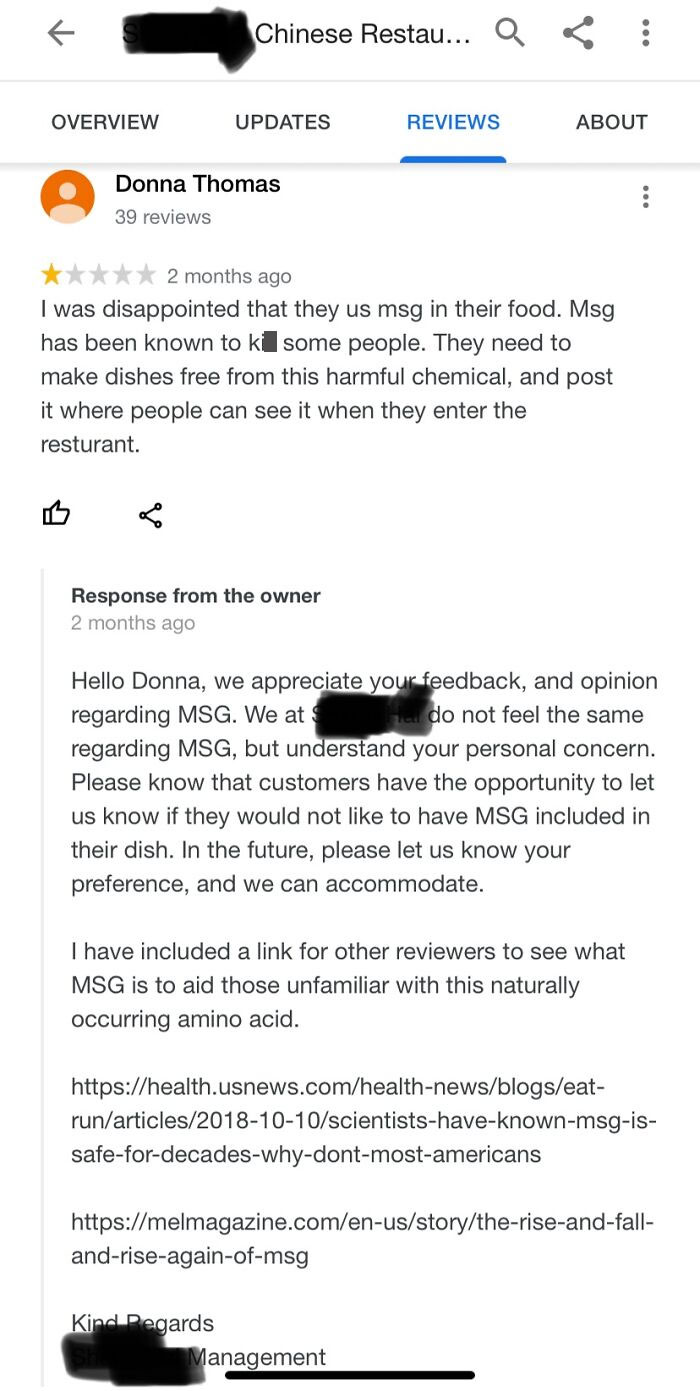Tap the restaurant name in the title bar
Viewport: 700px width, 1391px height.
300,33
